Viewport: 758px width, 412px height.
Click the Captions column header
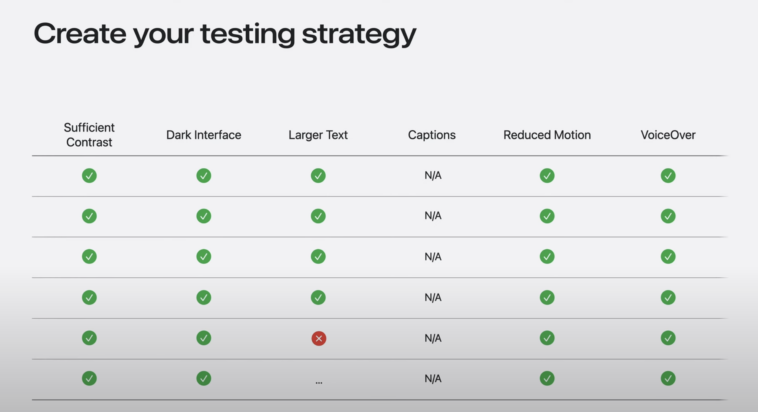(x=433, y=135)
